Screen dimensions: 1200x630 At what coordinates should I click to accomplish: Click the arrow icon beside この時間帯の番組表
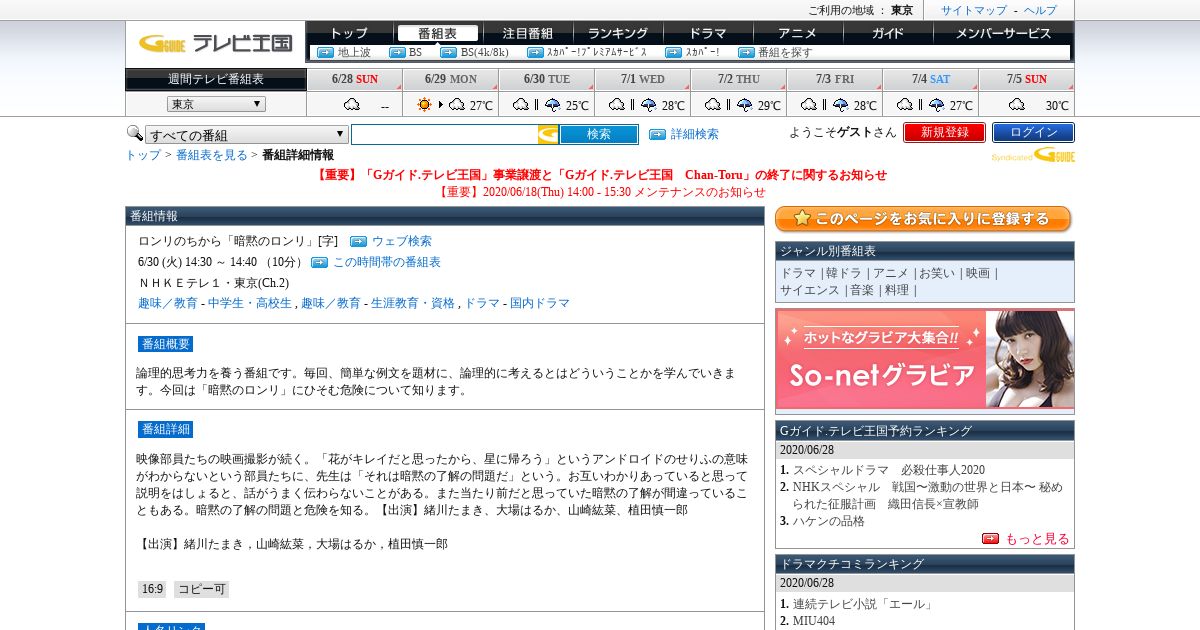point(319,262)
